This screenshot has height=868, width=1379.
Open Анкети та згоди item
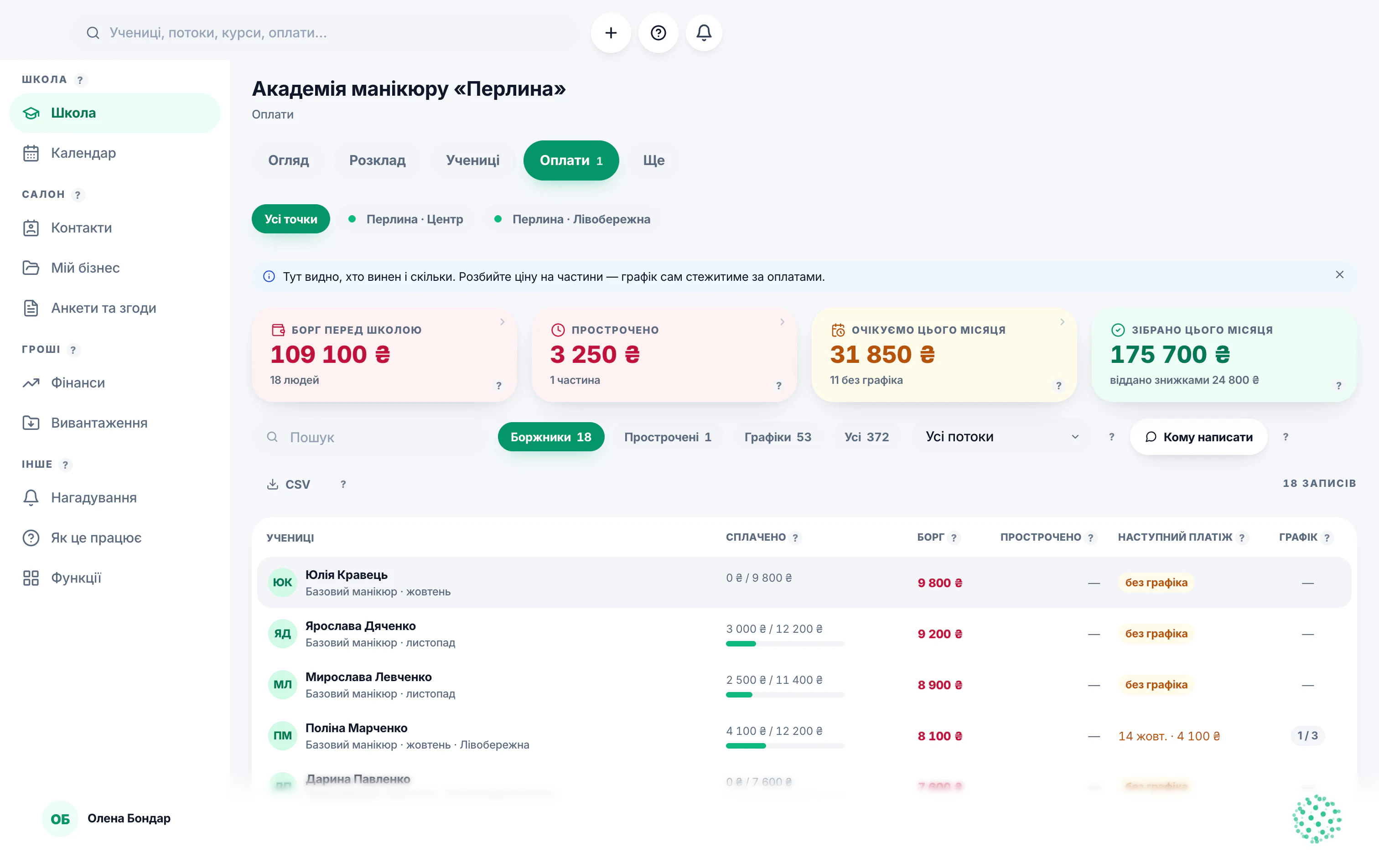[114, 308]
